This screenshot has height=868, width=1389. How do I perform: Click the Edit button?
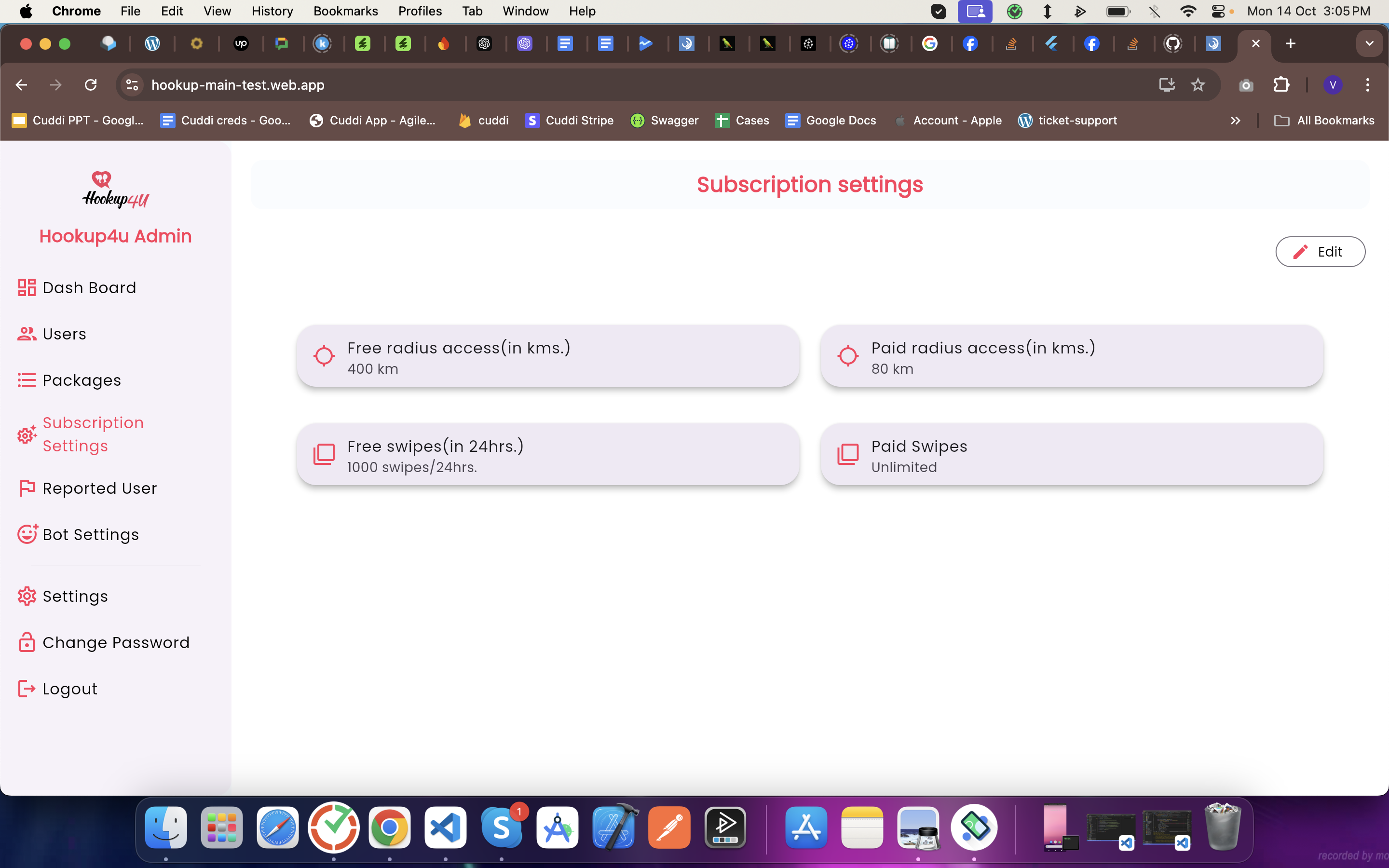coord(1320,251)
